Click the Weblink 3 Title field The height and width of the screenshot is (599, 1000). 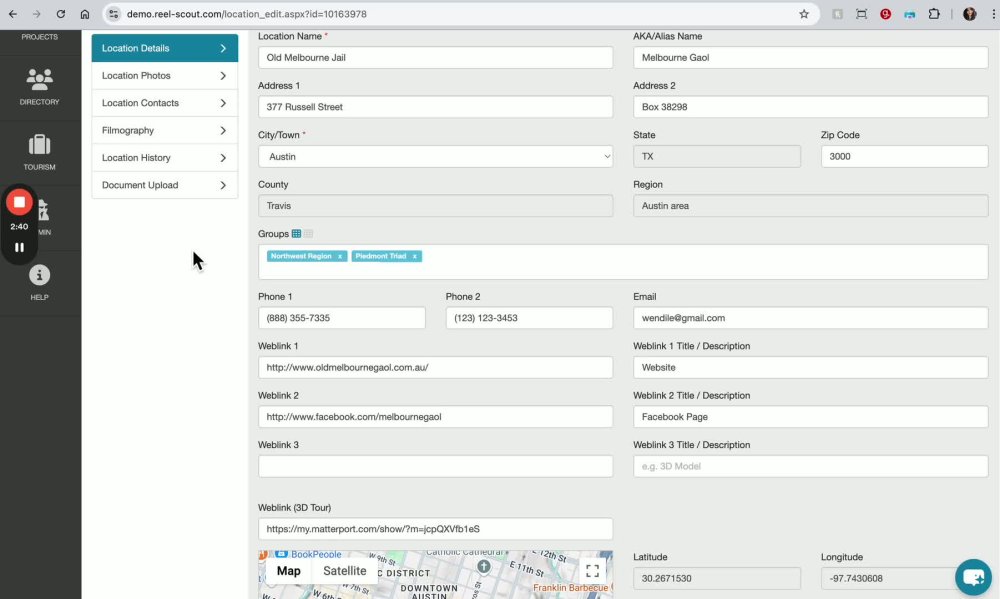(811, 466)
